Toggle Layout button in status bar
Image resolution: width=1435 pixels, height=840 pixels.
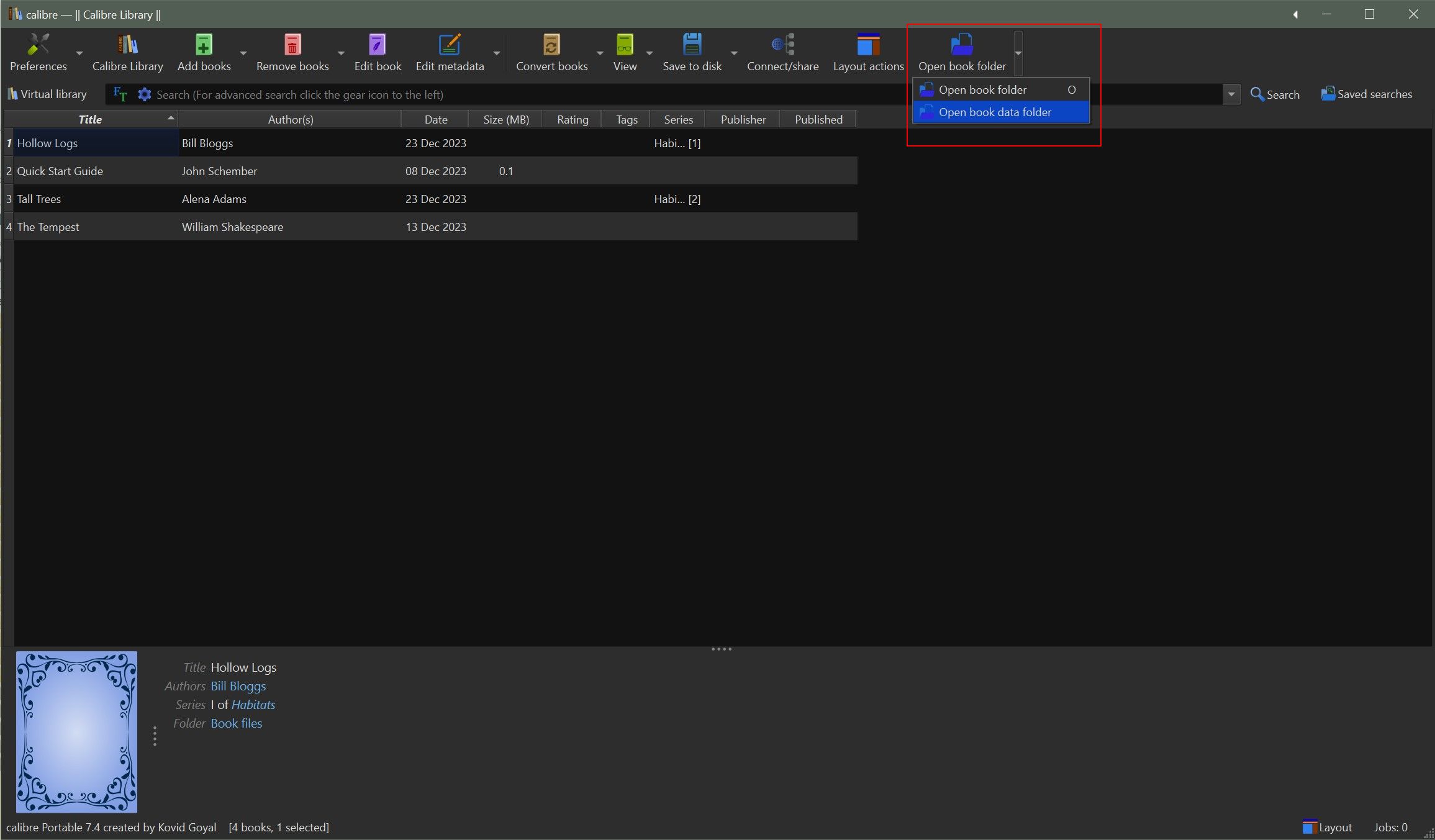coord(1328,827)
